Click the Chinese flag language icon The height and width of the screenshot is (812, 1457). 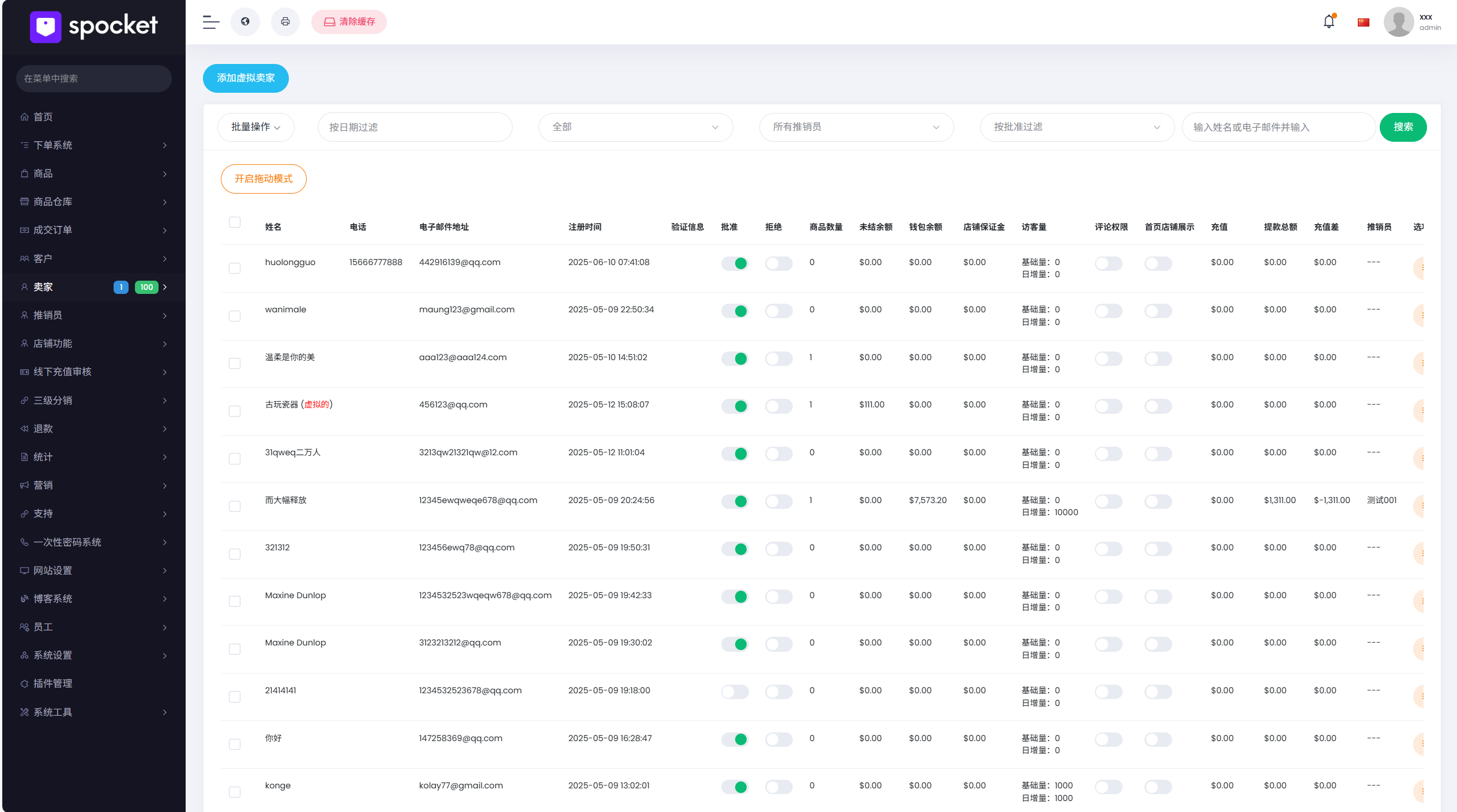point(1364,22)
